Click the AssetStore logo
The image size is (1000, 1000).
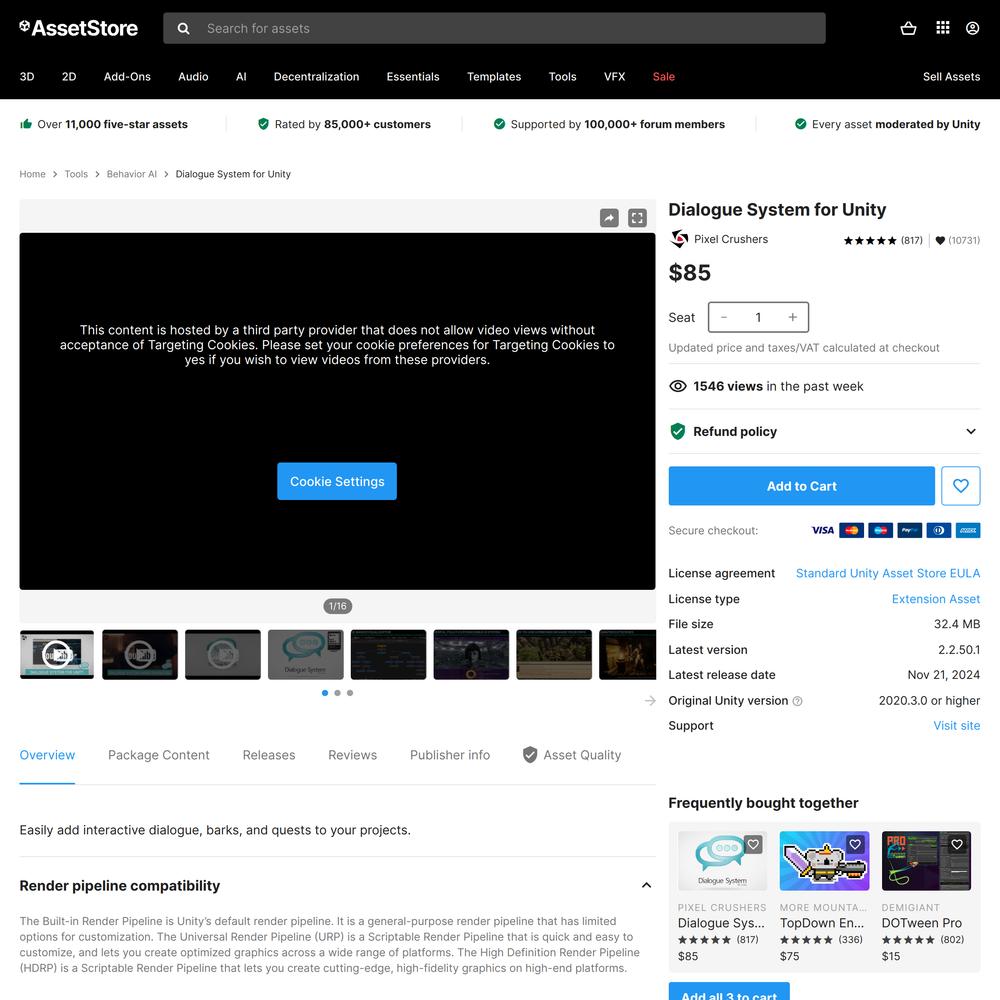click(x=78, y=28)
